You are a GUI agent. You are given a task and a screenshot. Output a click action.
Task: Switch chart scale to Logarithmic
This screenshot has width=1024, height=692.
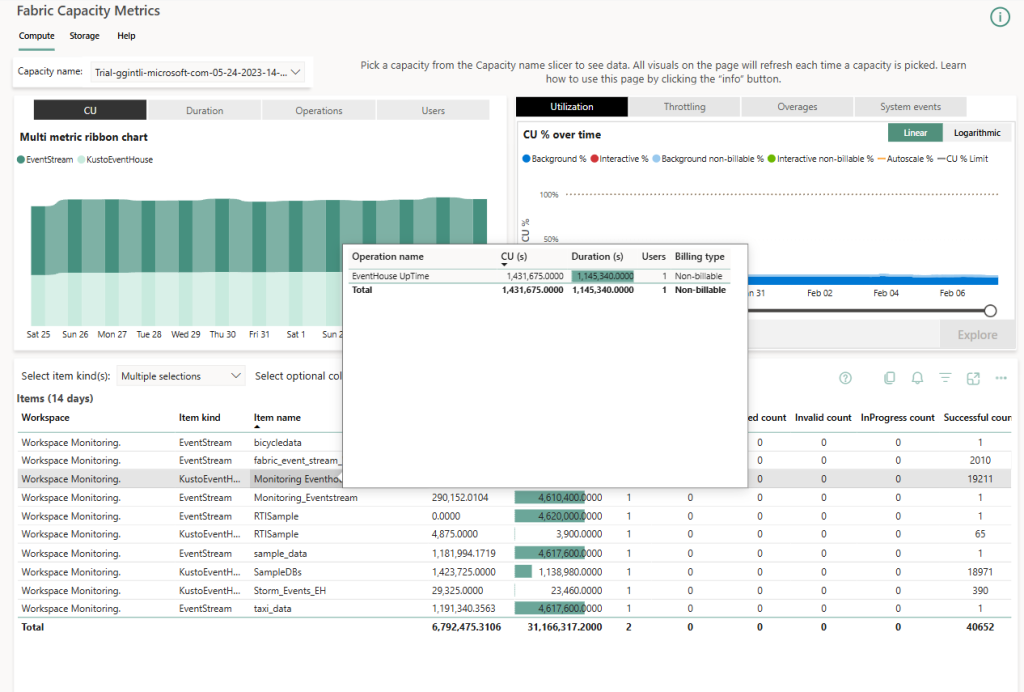coord(977,132)
